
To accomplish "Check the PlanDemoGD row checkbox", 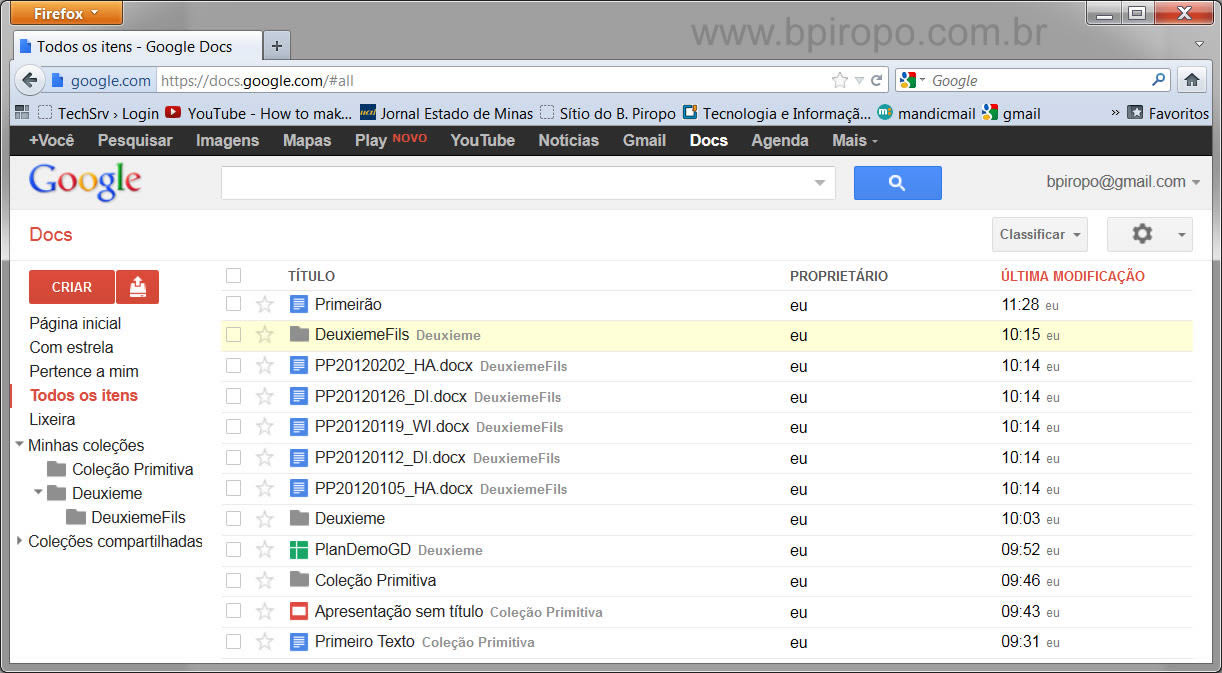I will coord(233,550).
